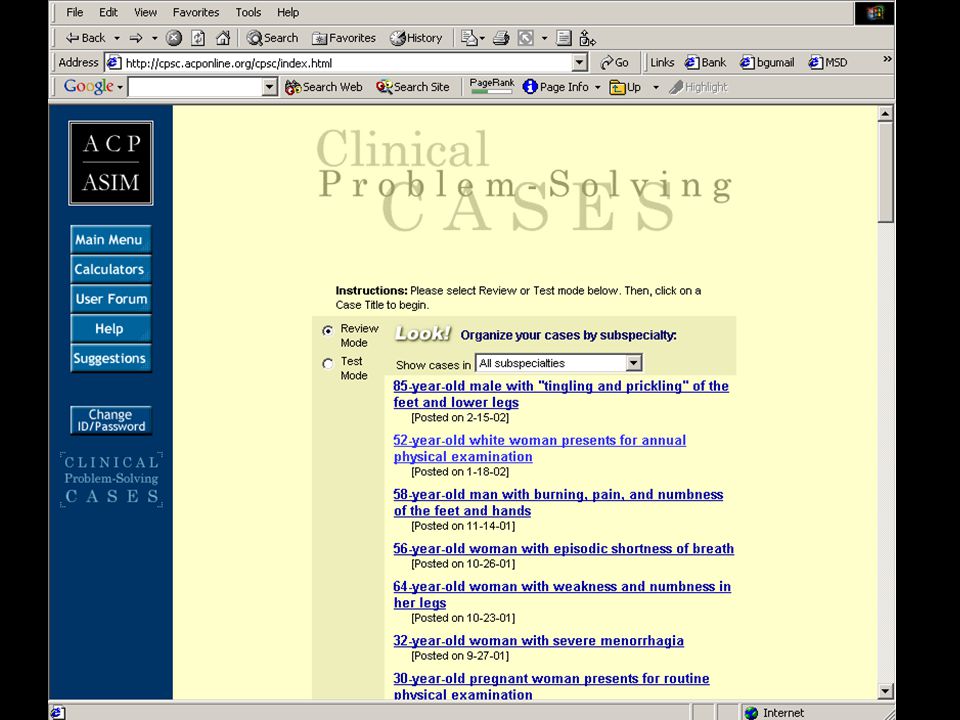
Task: Open 64-year-old woman weakness case
Action: [x=562, y=594]
